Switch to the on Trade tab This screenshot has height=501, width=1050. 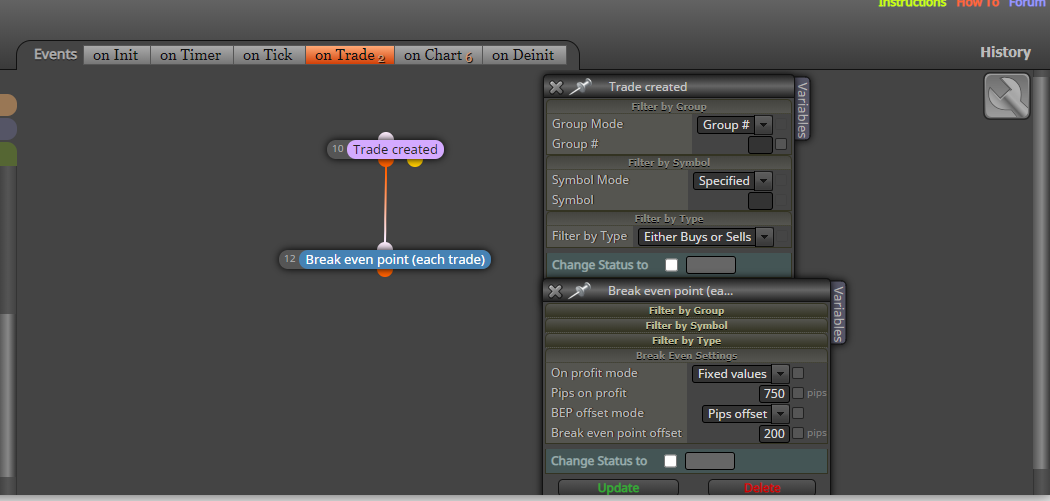[350, 55]
